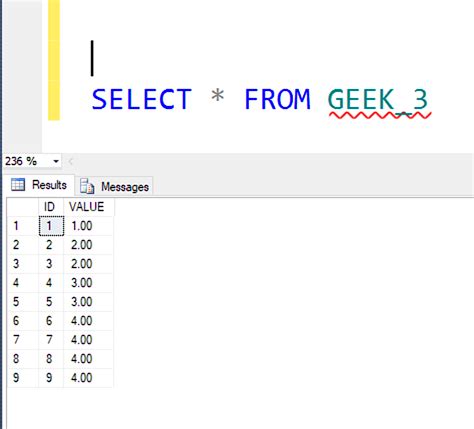Click the Results grid icon
The image size is (474, 429).
click(x=18, y=184)
